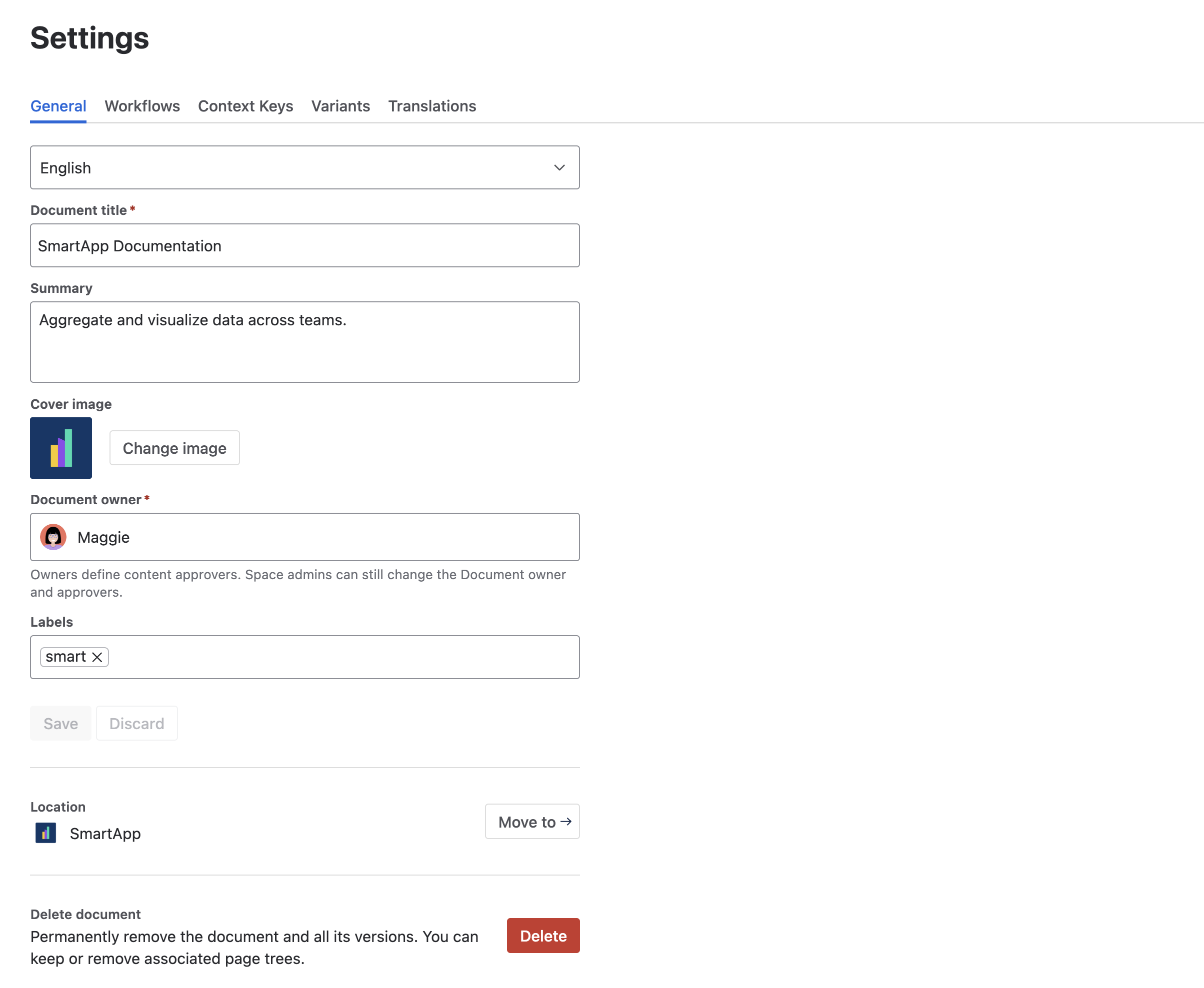
Task: Open the Translations tab
Action: click(432, 106)
